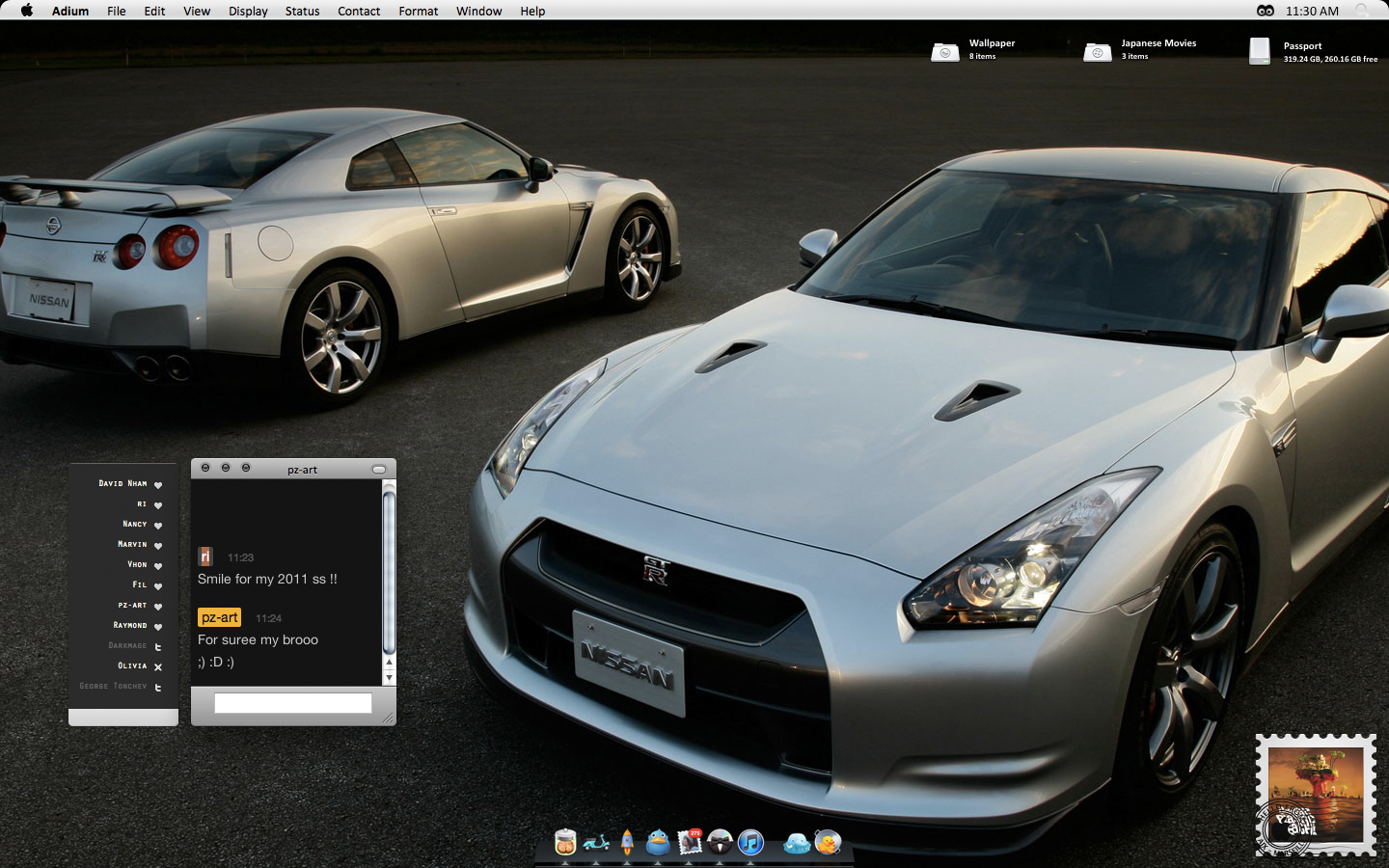Open the Help menu
Screen dimensions: 1389x868
tap(532, 11)
